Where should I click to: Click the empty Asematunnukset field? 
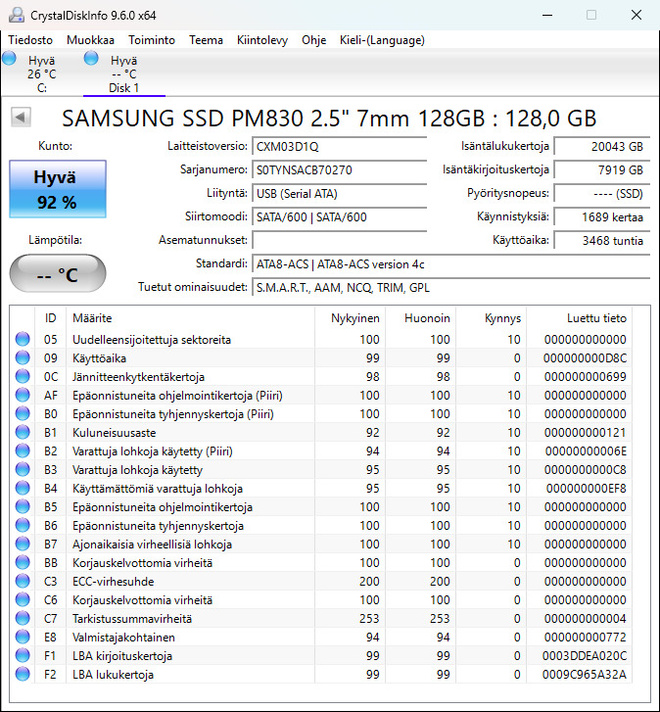(x=339, y=241)
